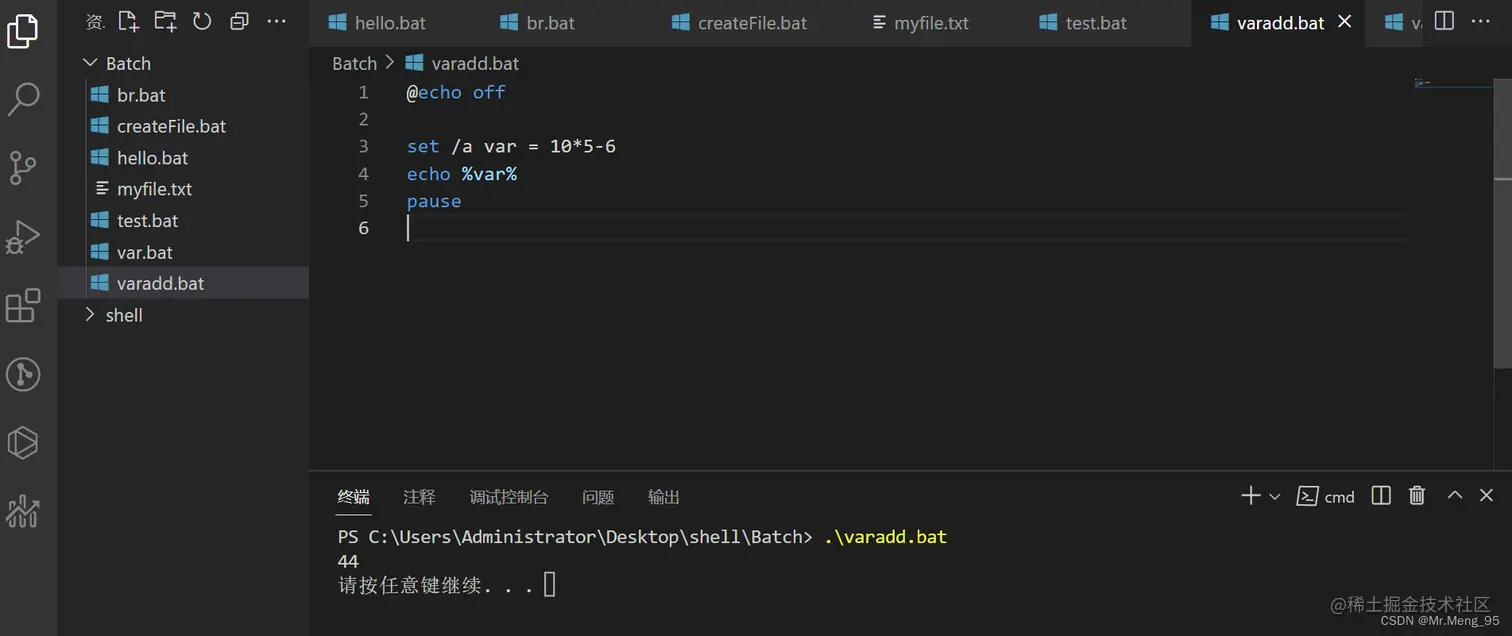Click the terminal output value 44

click(348, 561)
